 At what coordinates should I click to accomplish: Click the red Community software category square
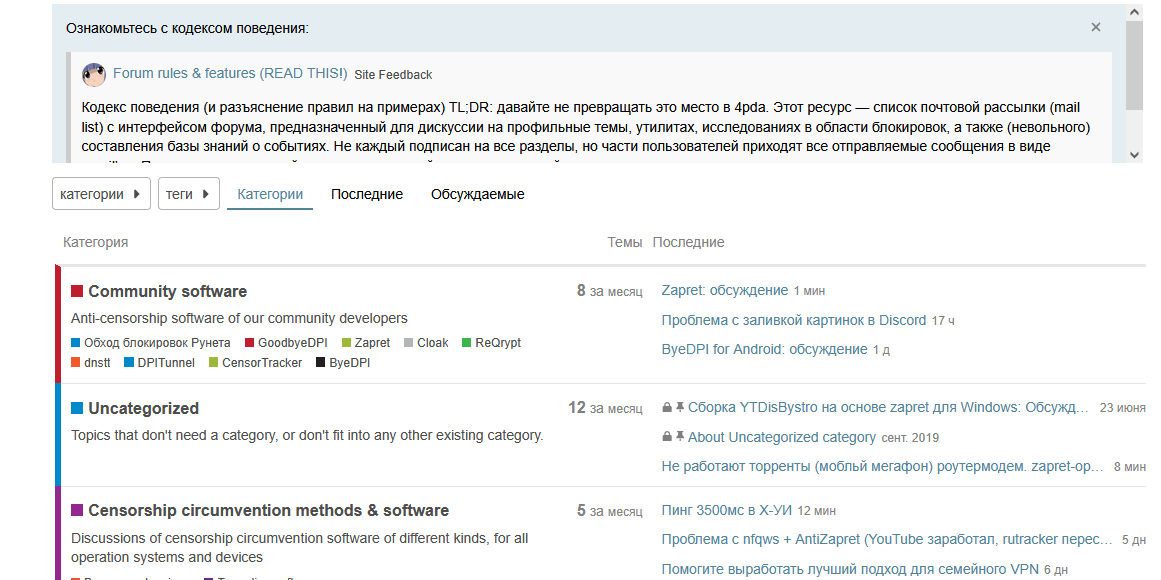[x=77, y=292]
